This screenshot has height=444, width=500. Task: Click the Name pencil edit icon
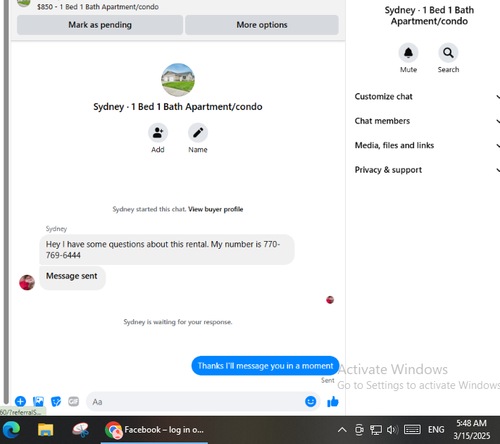[x=198, y=133]
